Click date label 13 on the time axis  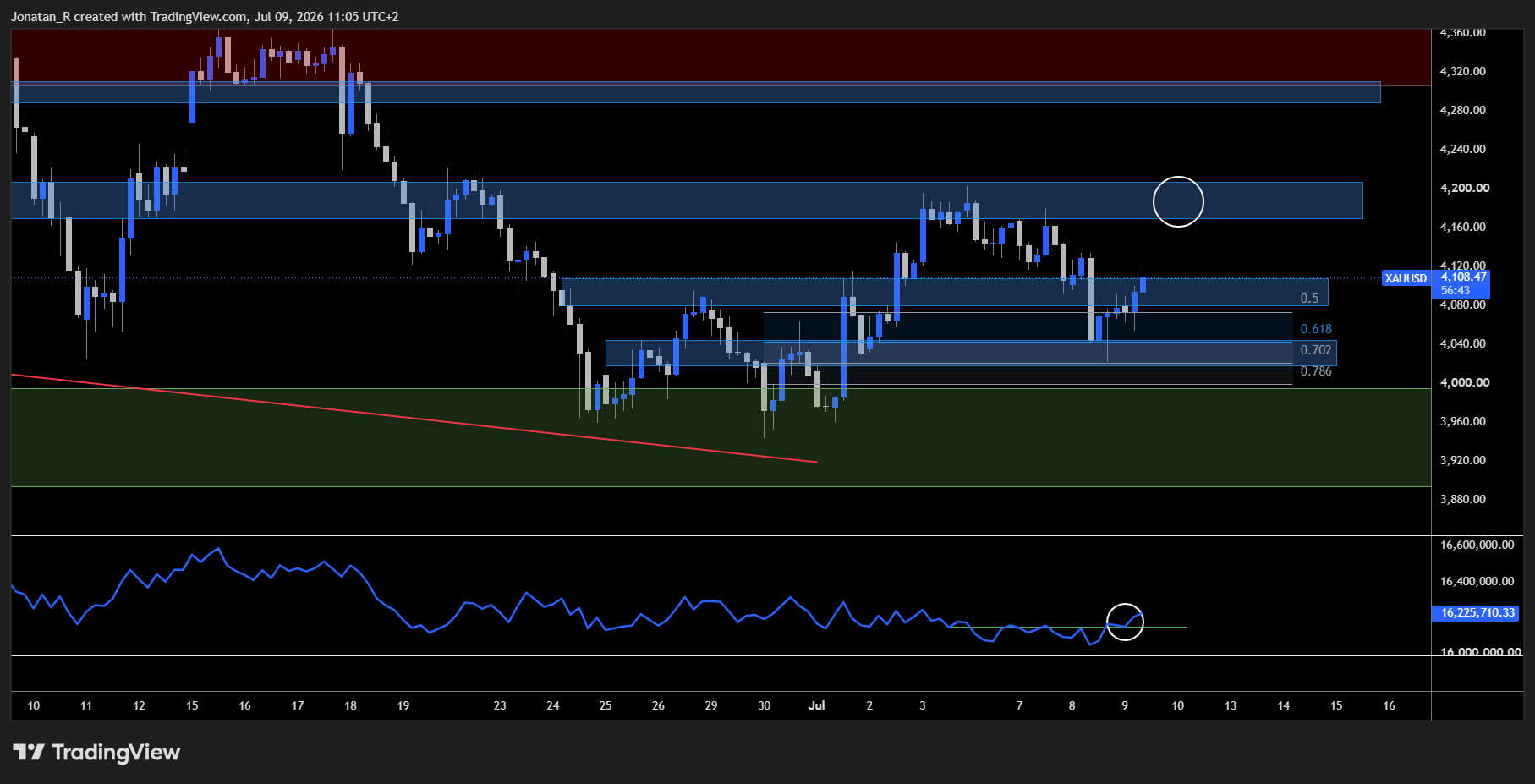[x=1231, y=705]
